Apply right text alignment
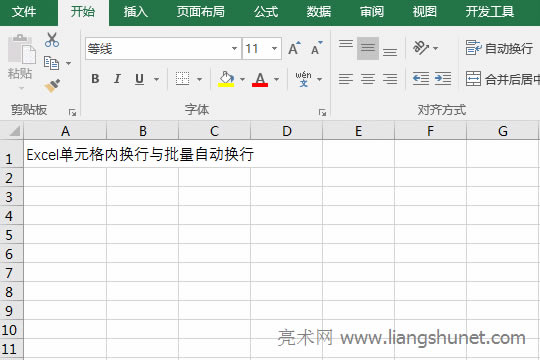Viewport: 540px width, 360px height. coord(390,79)
